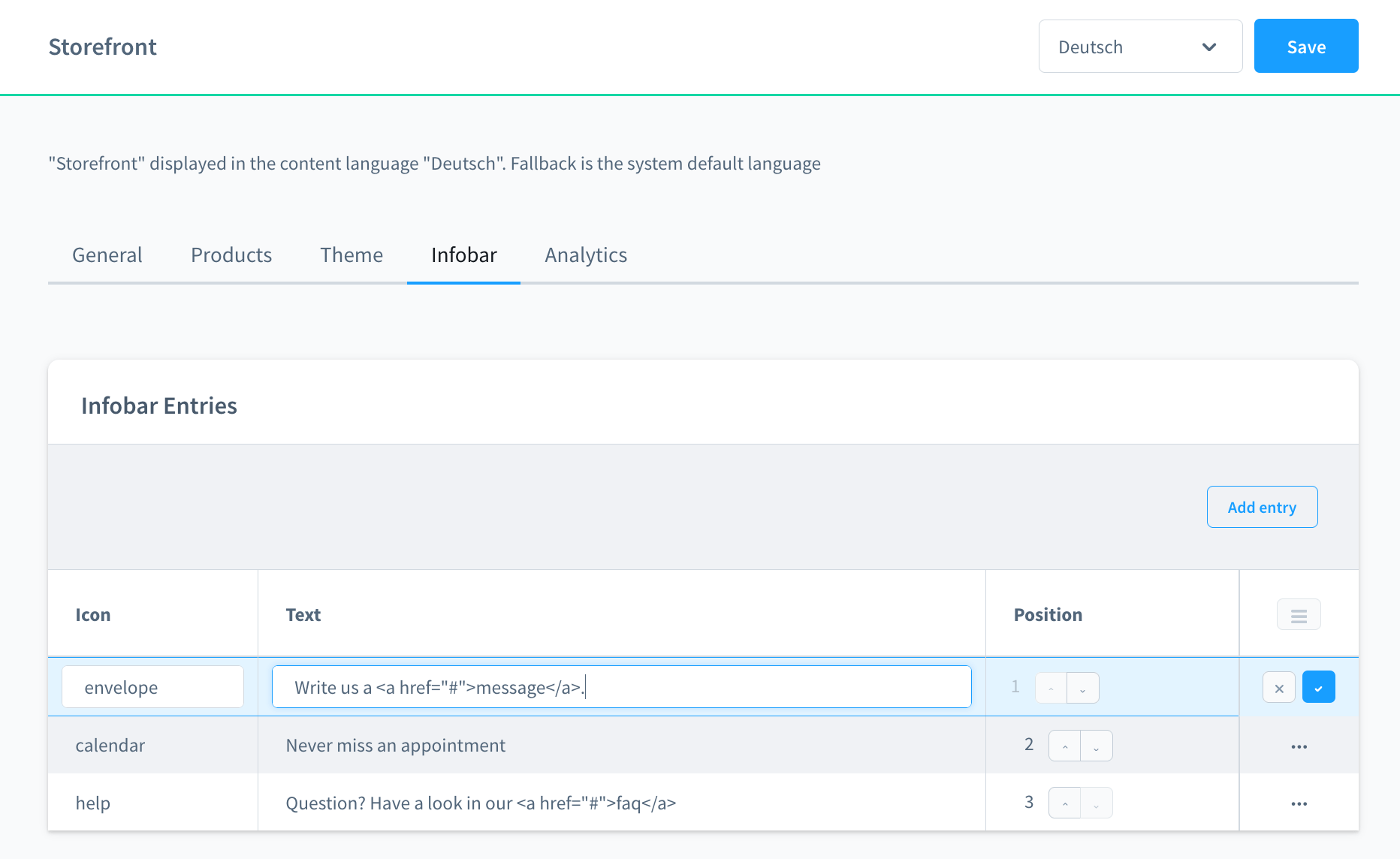1400x859 pixels.
Task: Click the Add entry button
Action: pos(1262,507)
